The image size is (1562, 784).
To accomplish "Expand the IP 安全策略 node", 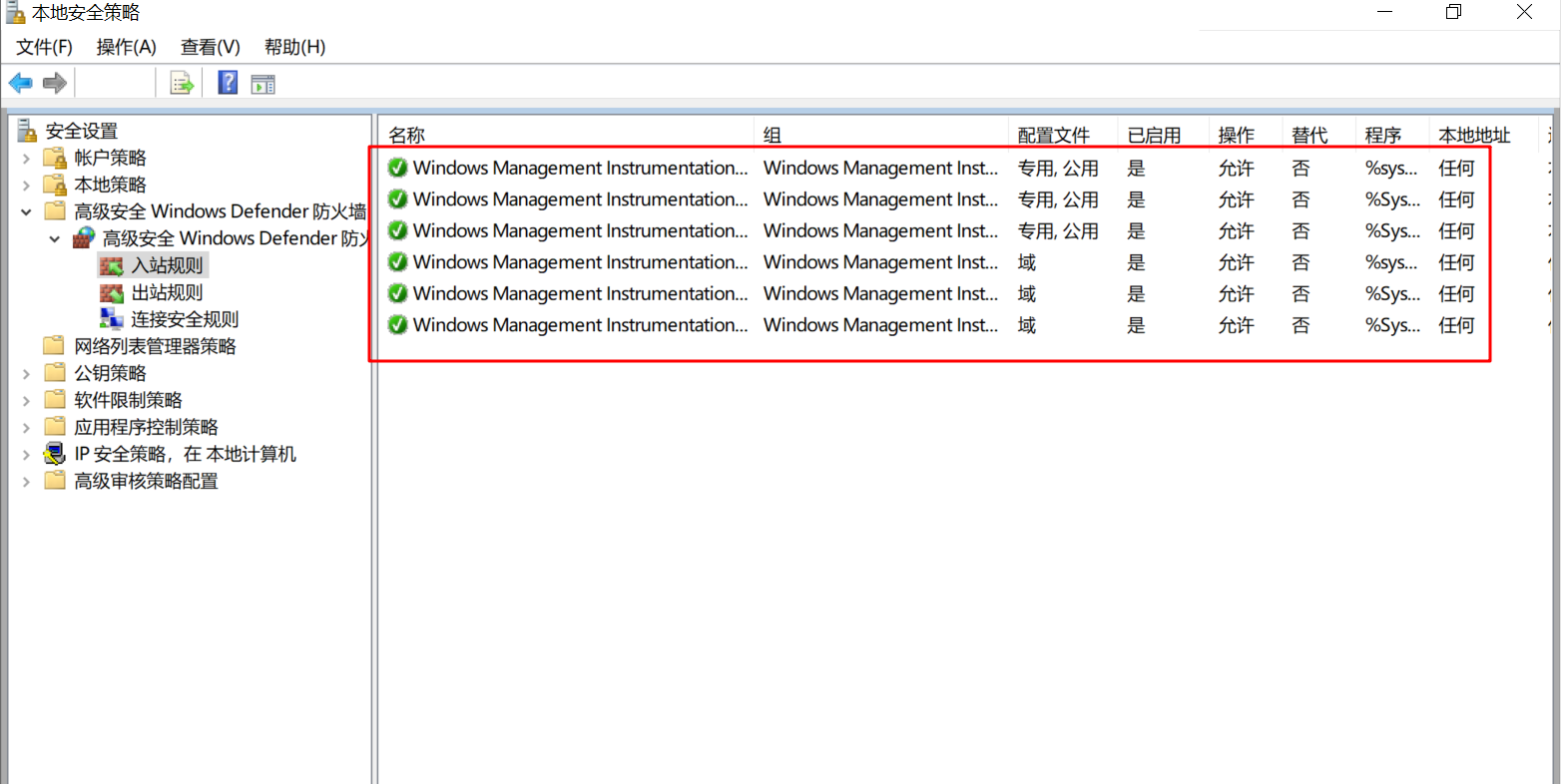I will [x=27, y=454].
